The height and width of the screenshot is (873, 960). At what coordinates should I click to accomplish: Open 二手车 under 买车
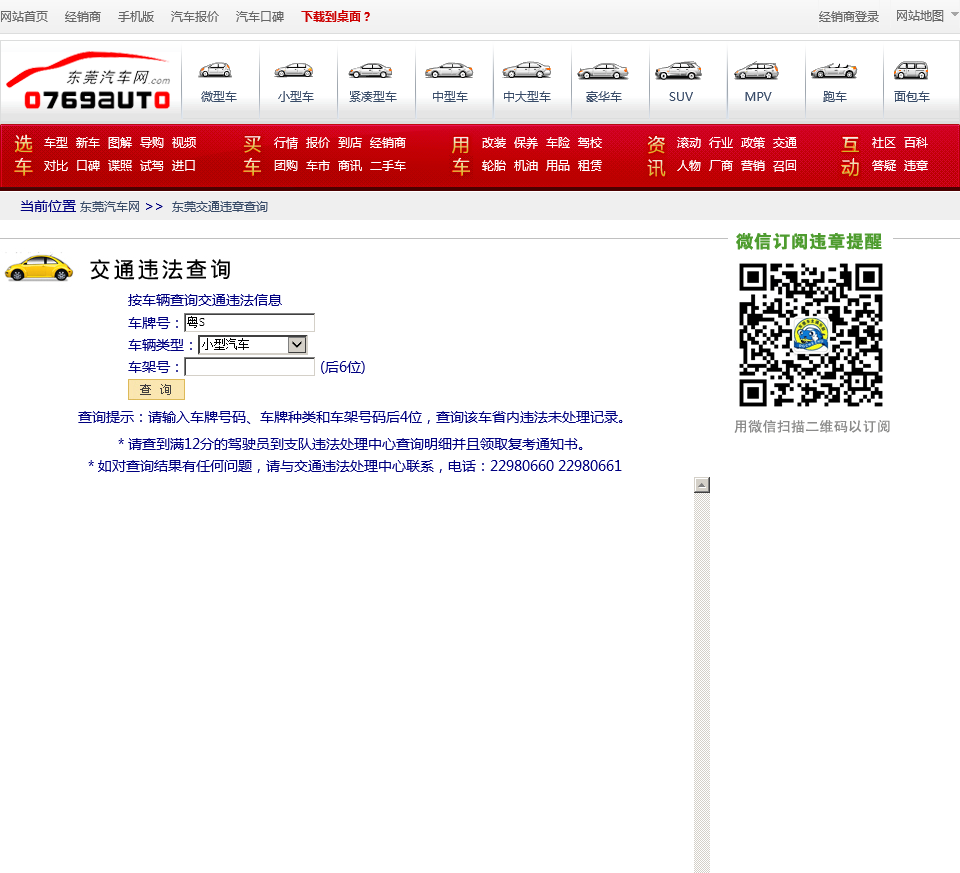[x=388, y=166]
